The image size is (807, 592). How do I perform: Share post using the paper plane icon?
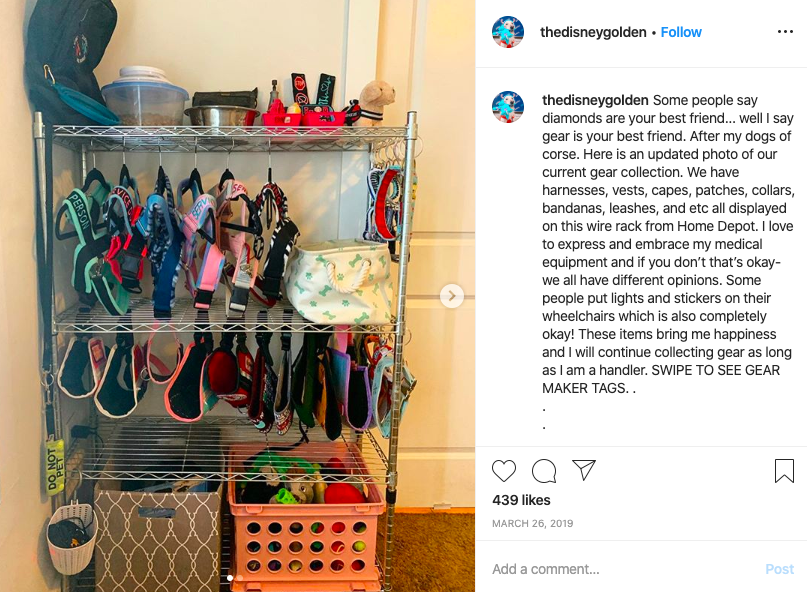coord(584,470)
